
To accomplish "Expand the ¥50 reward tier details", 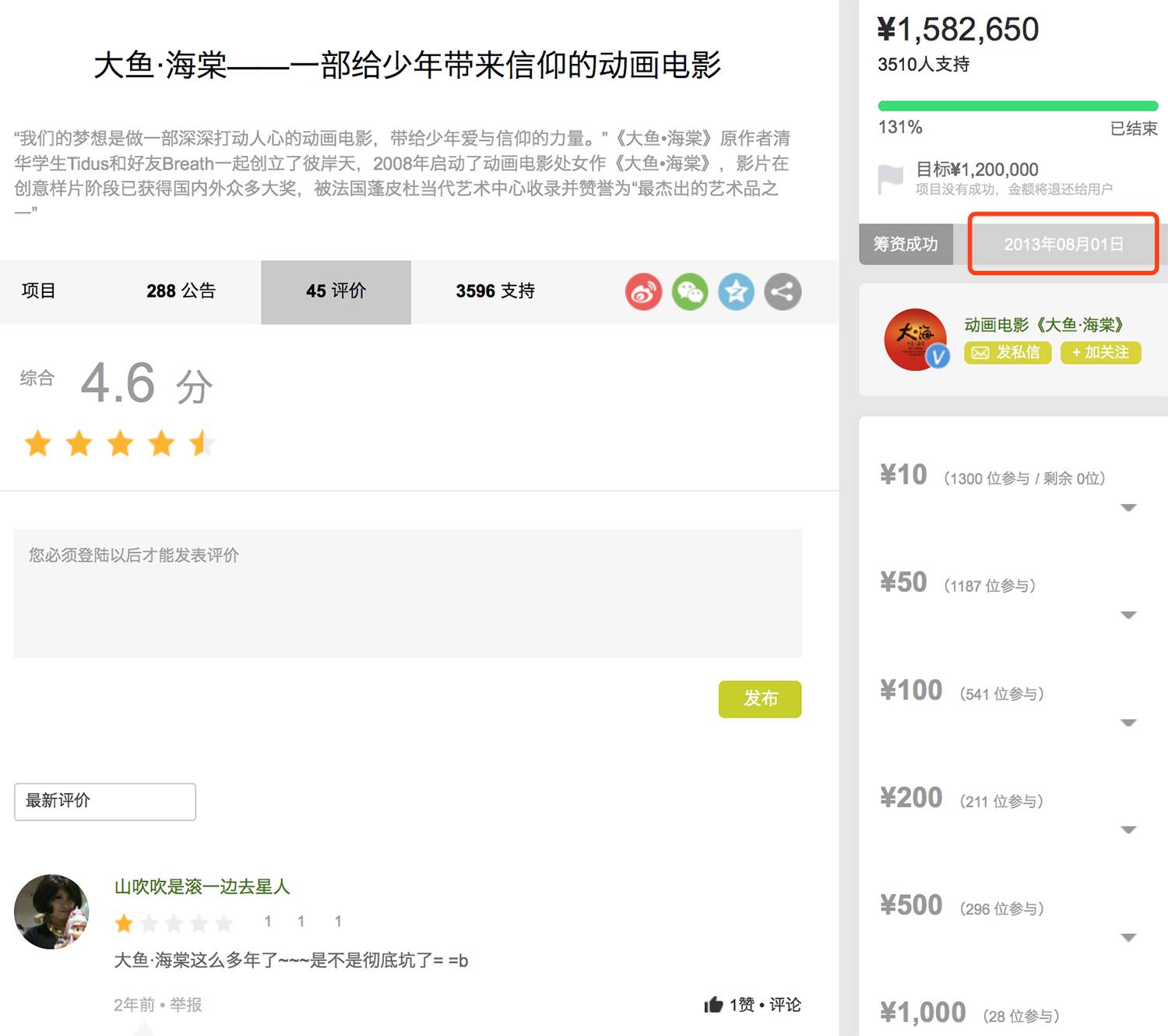I will [x=1128, y=615].
